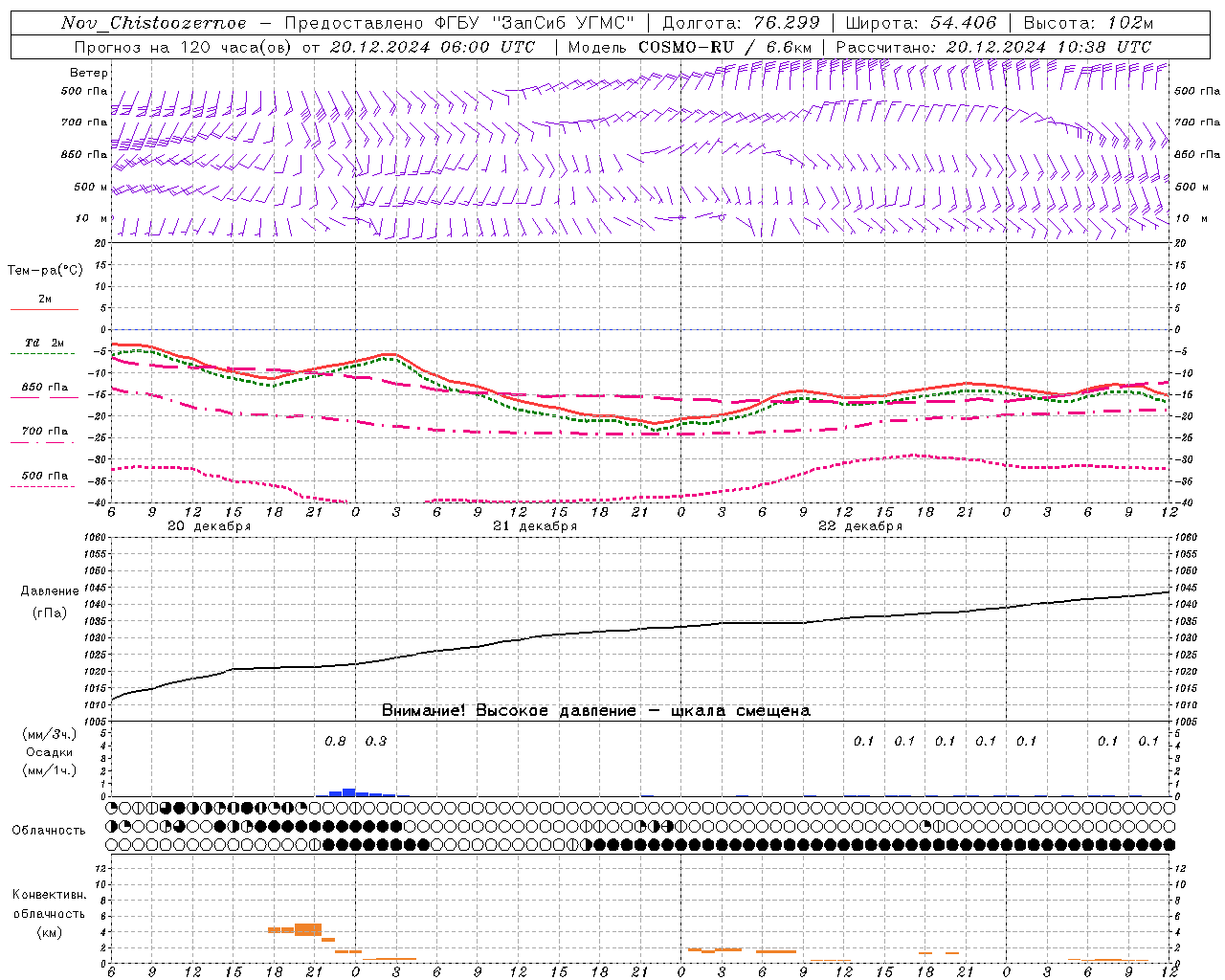Click the date label 20 декабря
The image size is (1225, 980).
coord(210,526)
